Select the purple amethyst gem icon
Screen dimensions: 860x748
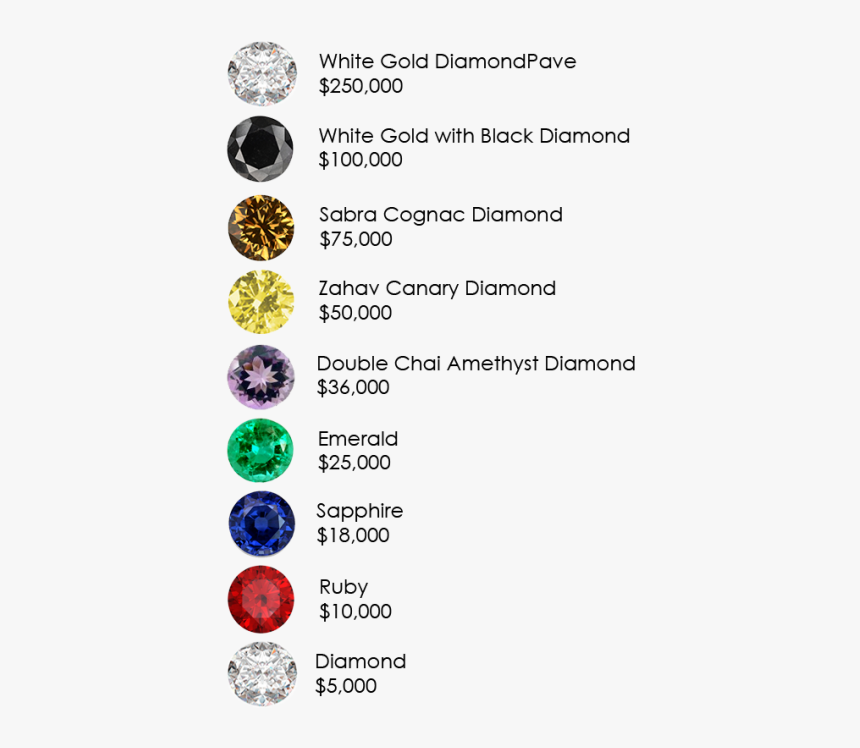(x=261, y=376)
